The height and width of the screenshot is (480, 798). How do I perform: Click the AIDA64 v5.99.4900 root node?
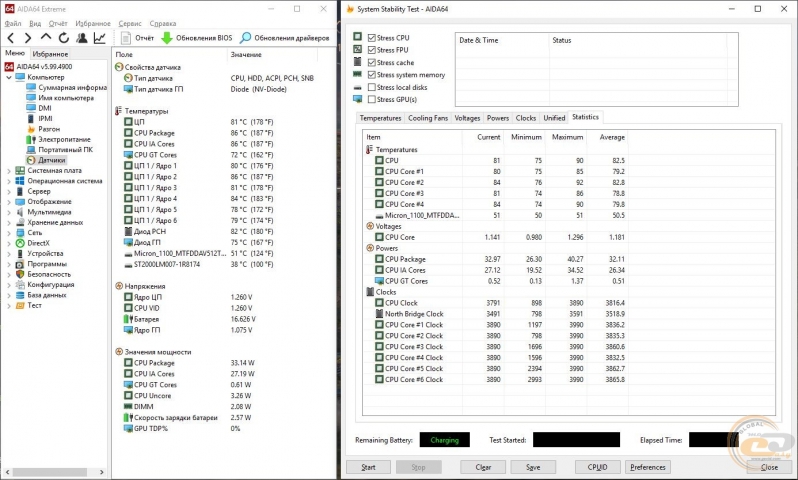coord(39,67)
